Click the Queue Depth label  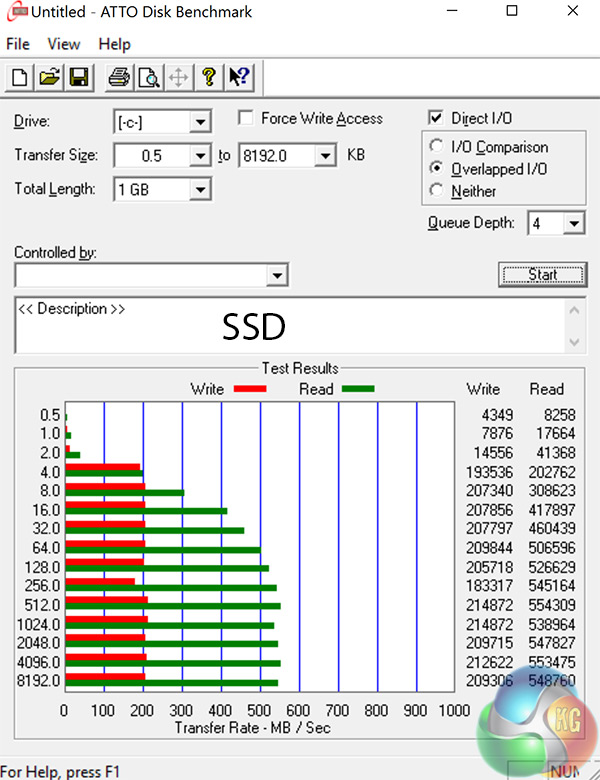pyautogui.click(x=471, y=222)
